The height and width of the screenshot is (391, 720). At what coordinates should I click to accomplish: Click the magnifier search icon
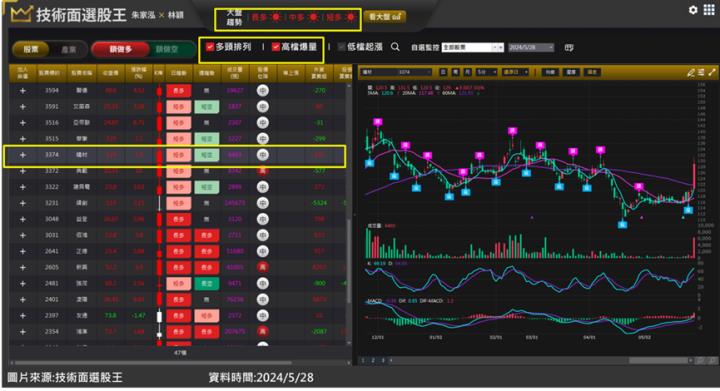pos(395,47)
